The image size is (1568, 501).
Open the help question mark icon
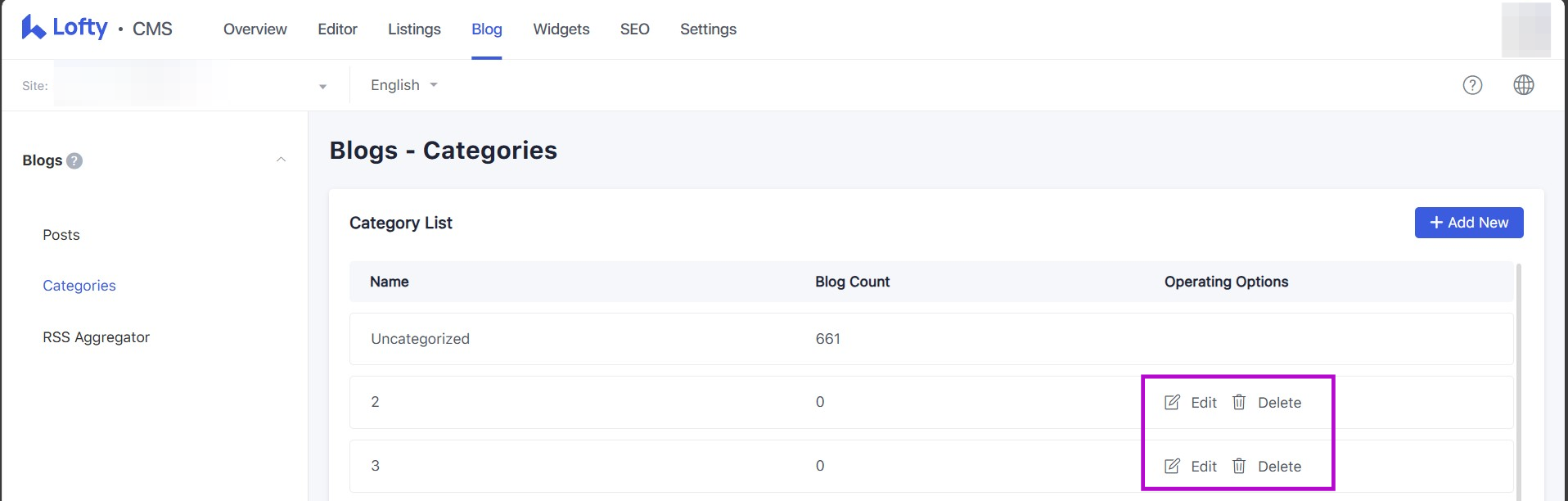click(1472, 85)
